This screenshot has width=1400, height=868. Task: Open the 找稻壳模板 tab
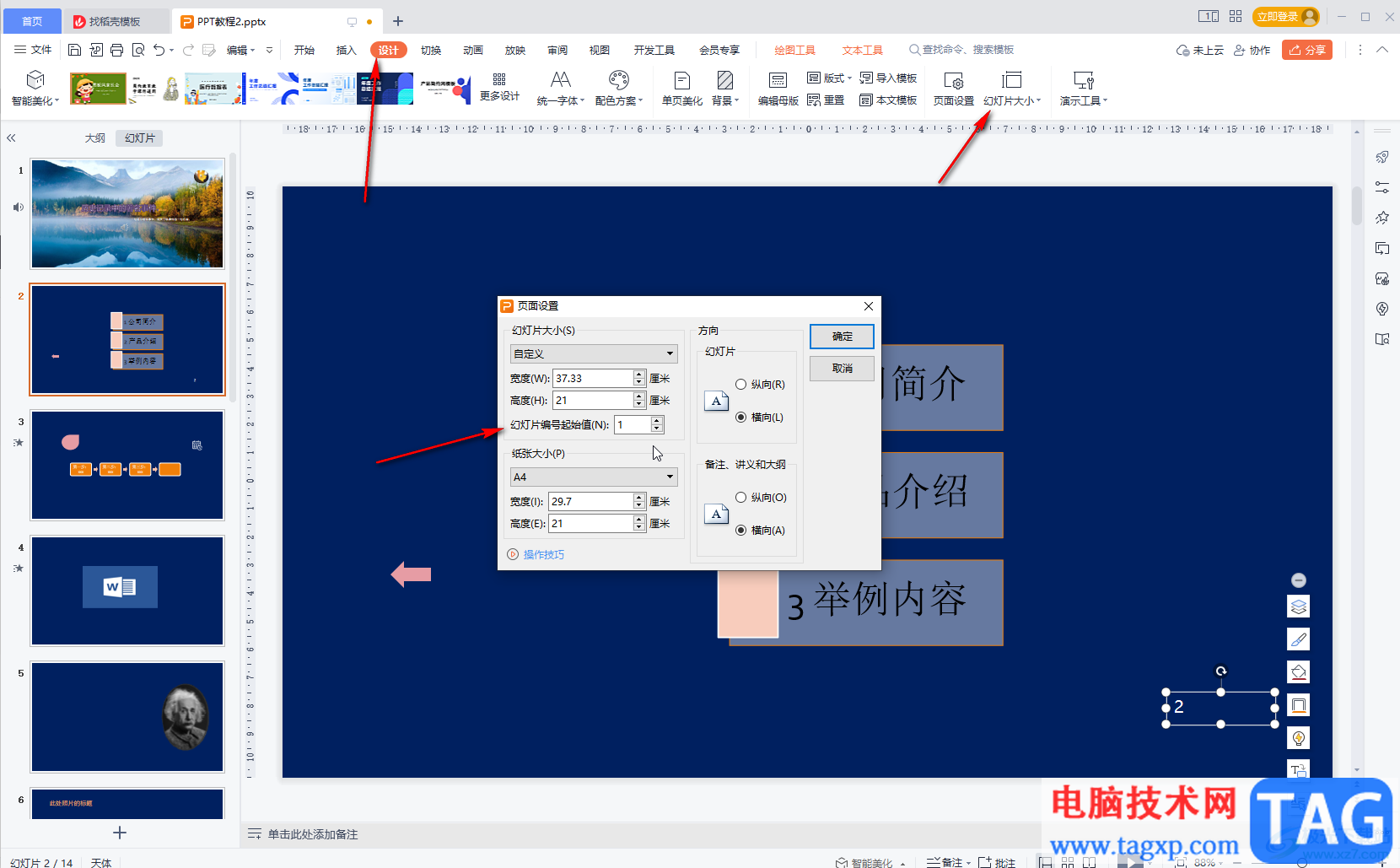tap(115, 21)
